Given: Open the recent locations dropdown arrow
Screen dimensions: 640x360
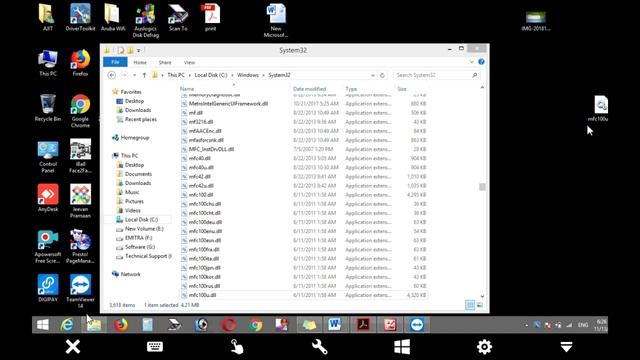Looking at the screenshot, I should (134, 75).
